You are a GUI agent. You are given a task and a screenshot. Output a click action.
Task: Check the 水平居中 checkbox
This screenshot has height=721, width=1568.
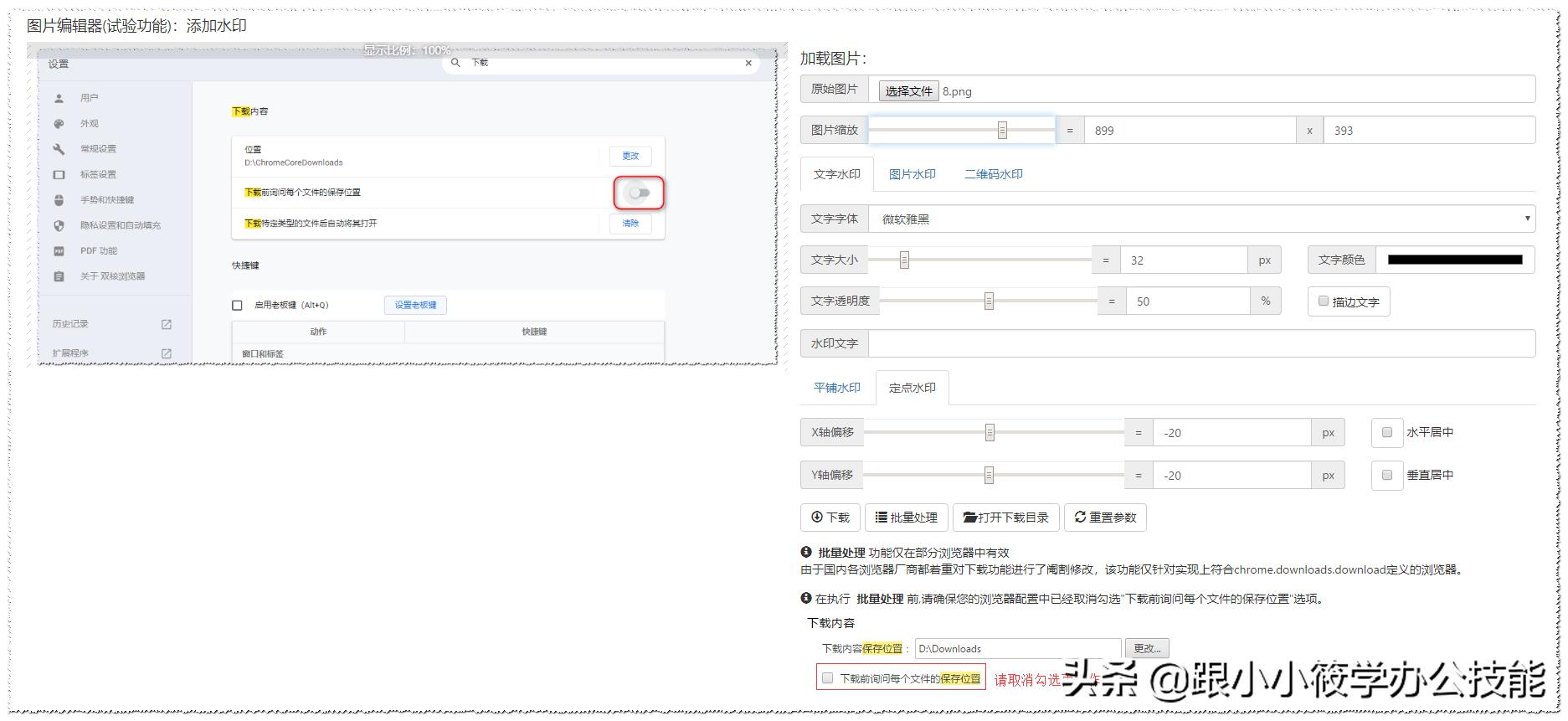click(1387, 432)
